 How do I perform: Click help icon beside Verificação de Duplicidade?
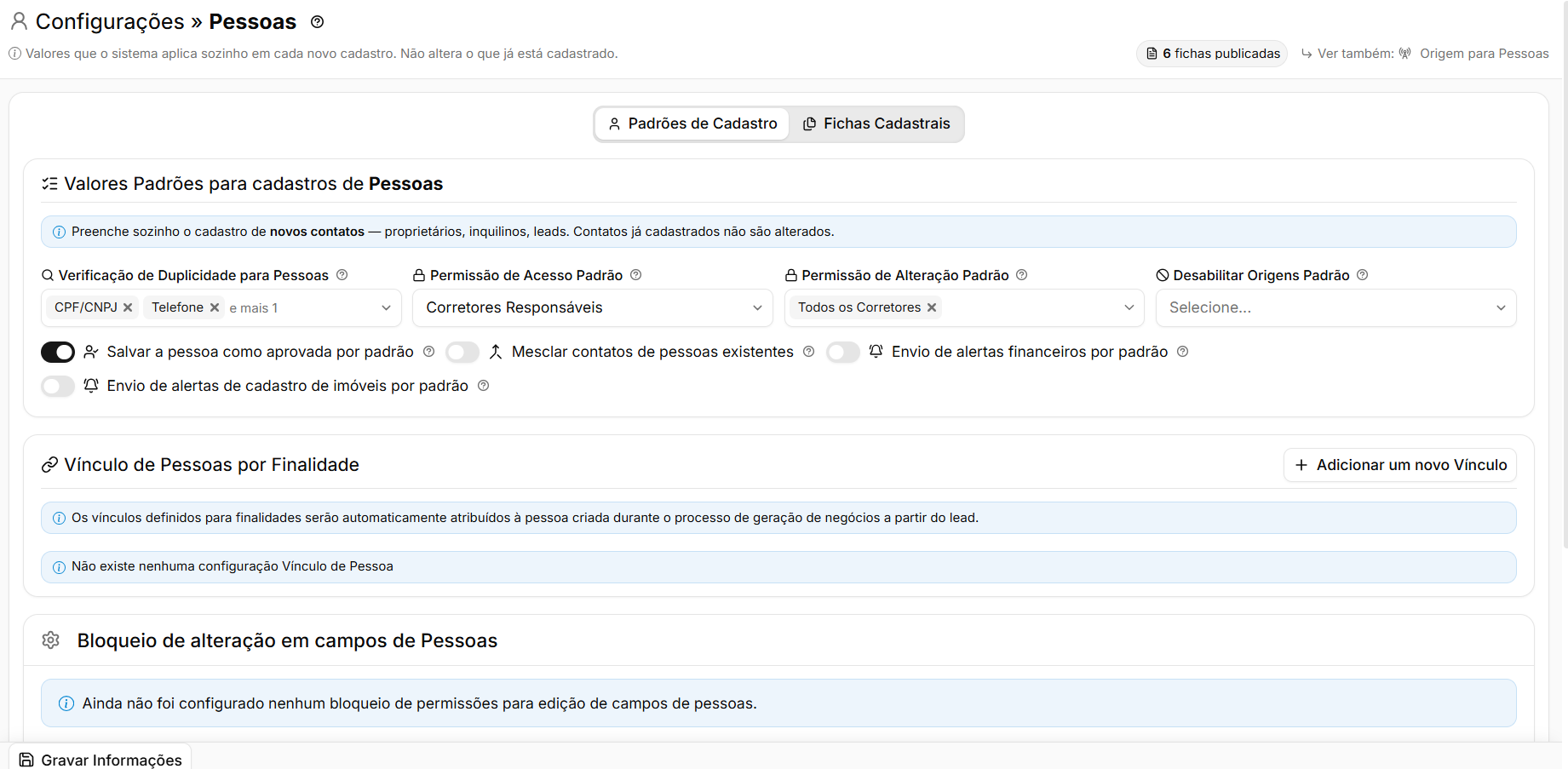click(x=342, y=275)
